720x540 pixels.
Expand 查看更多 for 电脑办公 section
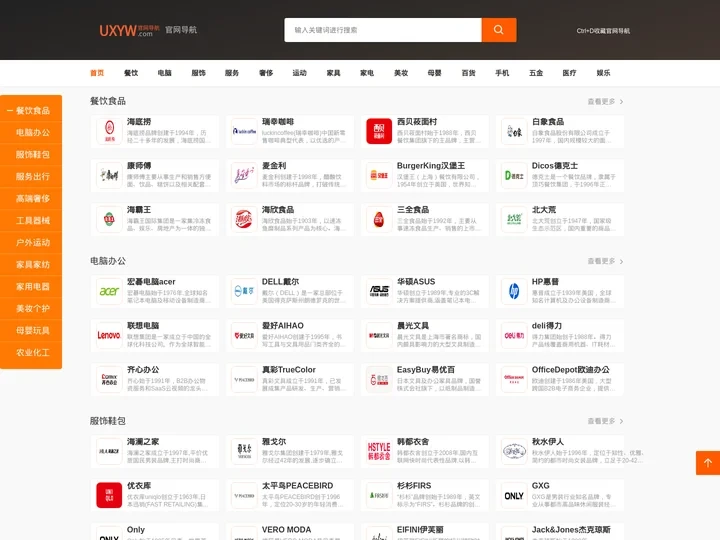tap(605, 261)
